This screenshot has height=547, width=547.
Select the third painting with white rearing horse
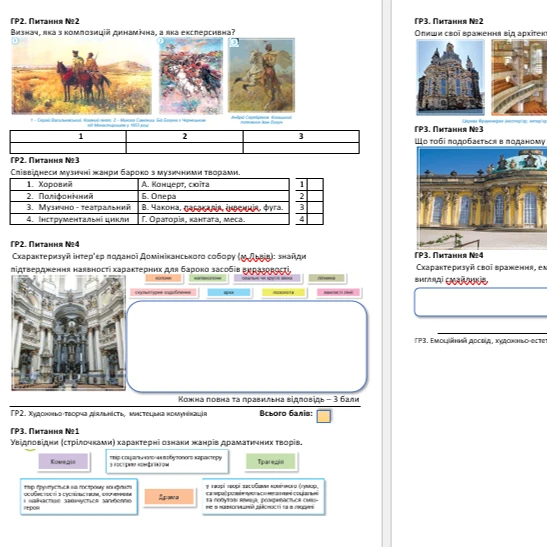coord(262,75)
